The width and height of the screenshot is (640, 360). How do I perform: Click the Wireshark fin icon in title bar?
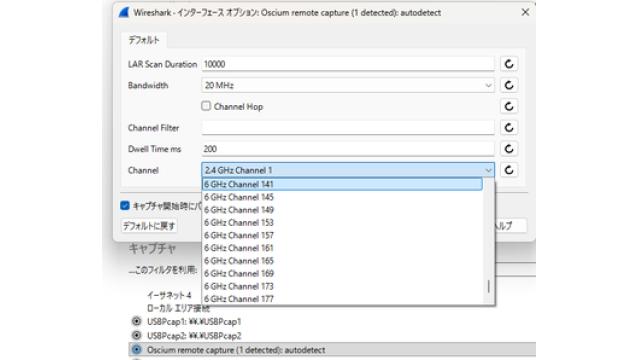coord(124,13)
